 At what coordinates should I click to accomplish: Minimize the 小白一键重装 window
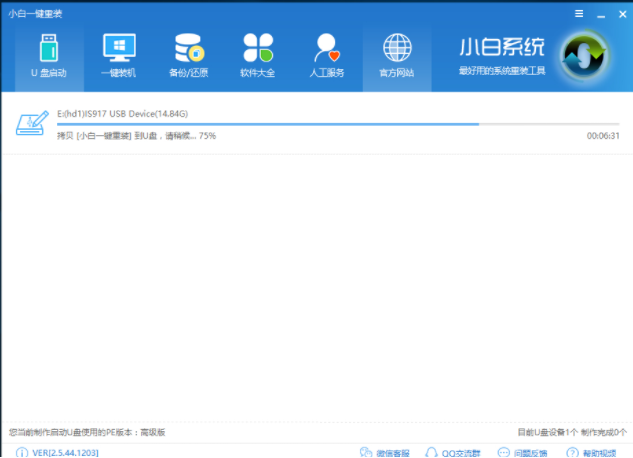coord(600,13)
